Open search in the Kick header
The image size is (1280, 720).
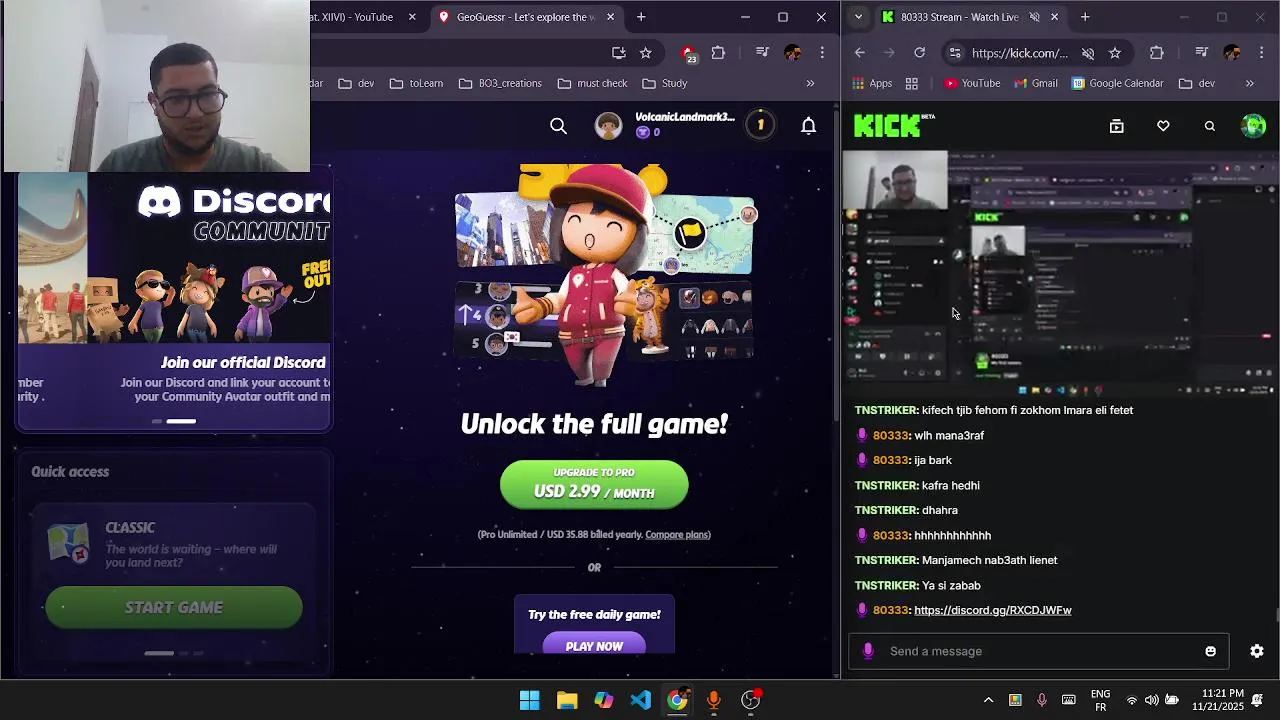tap(1210, 126)
